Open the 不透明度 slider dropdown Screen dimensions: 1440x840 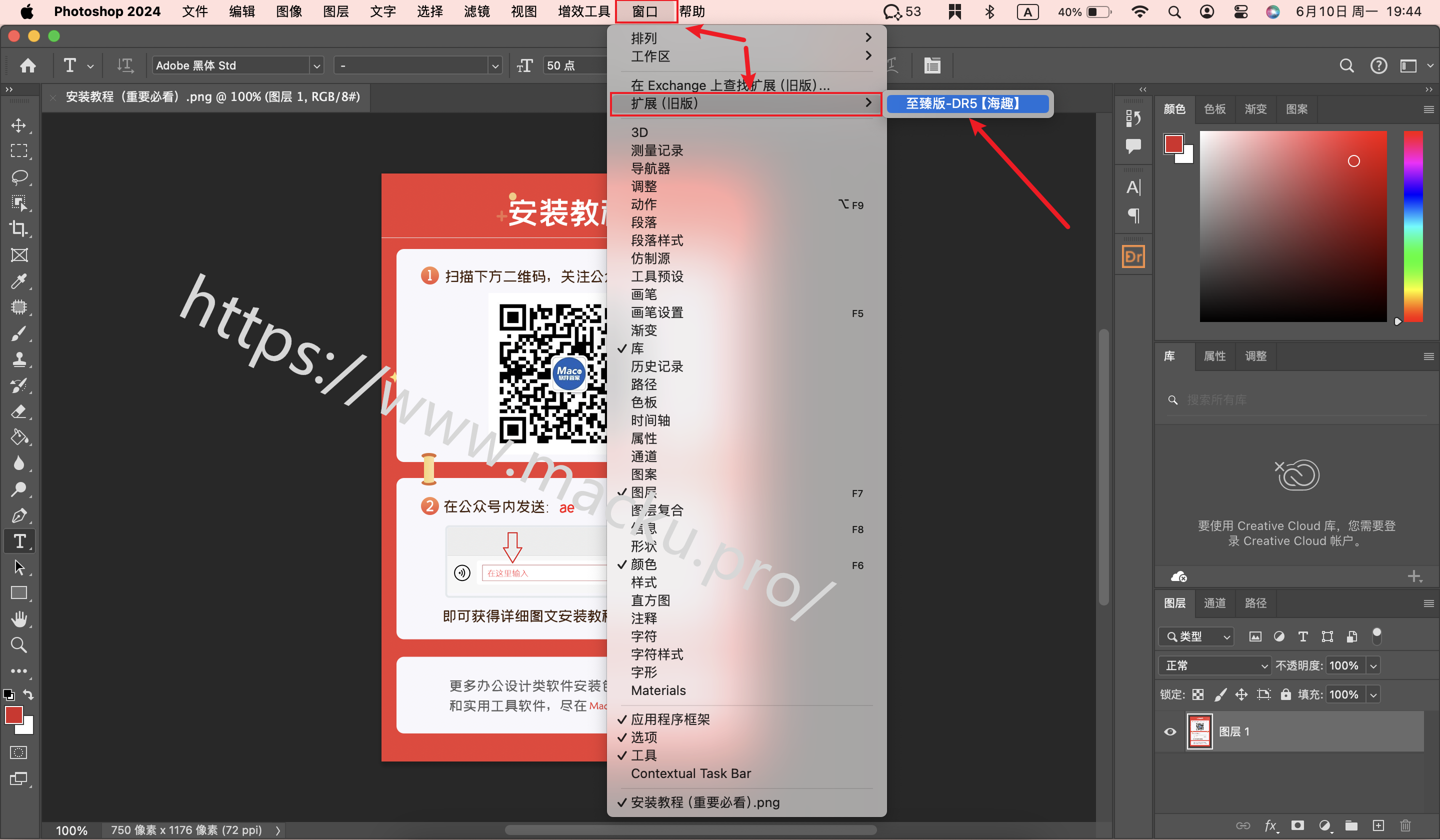[1373, 665]
